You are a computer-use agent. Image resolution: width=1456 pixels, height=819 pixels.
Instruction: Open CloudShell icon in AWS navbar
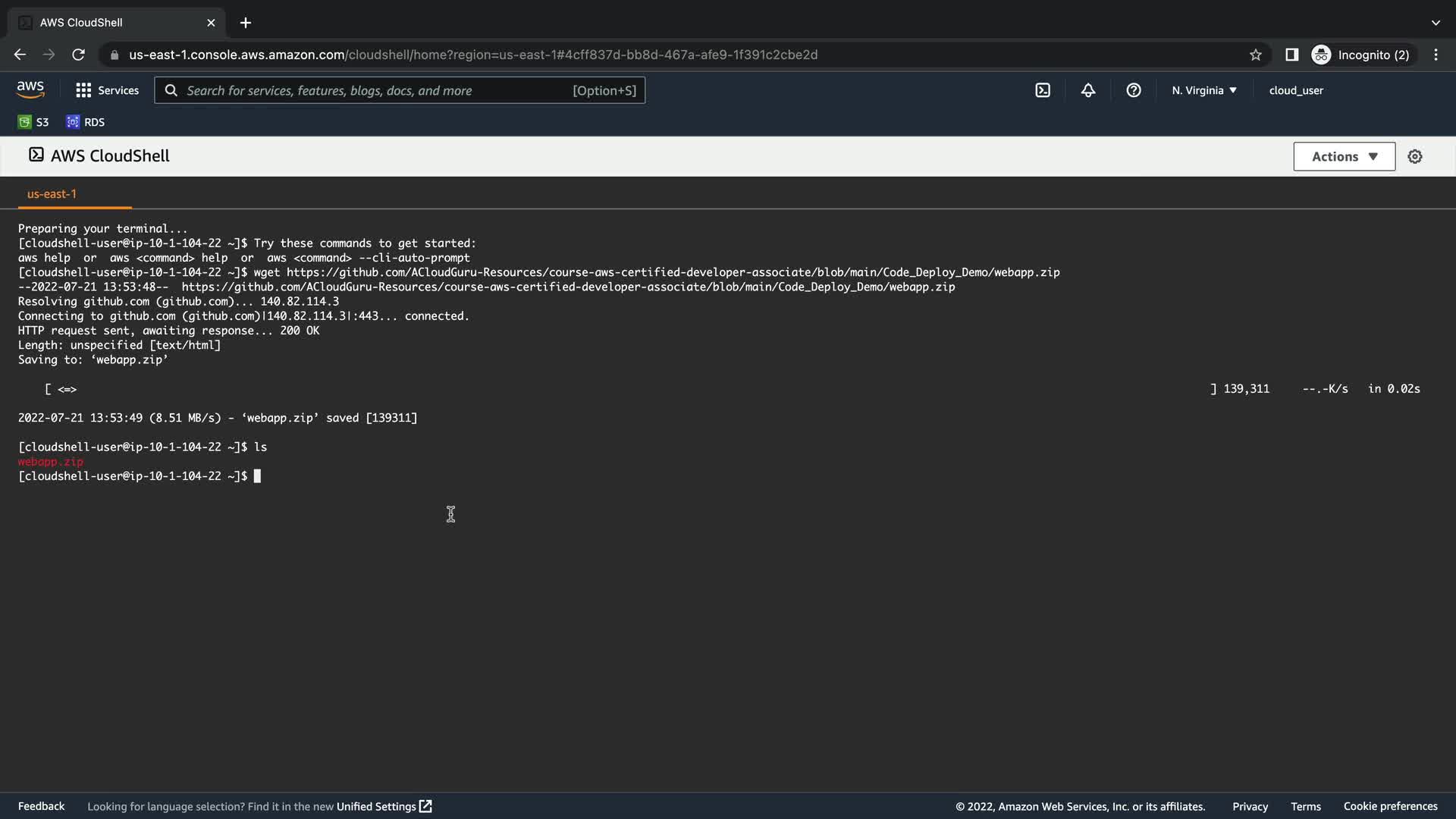[x=1043, y=90]
